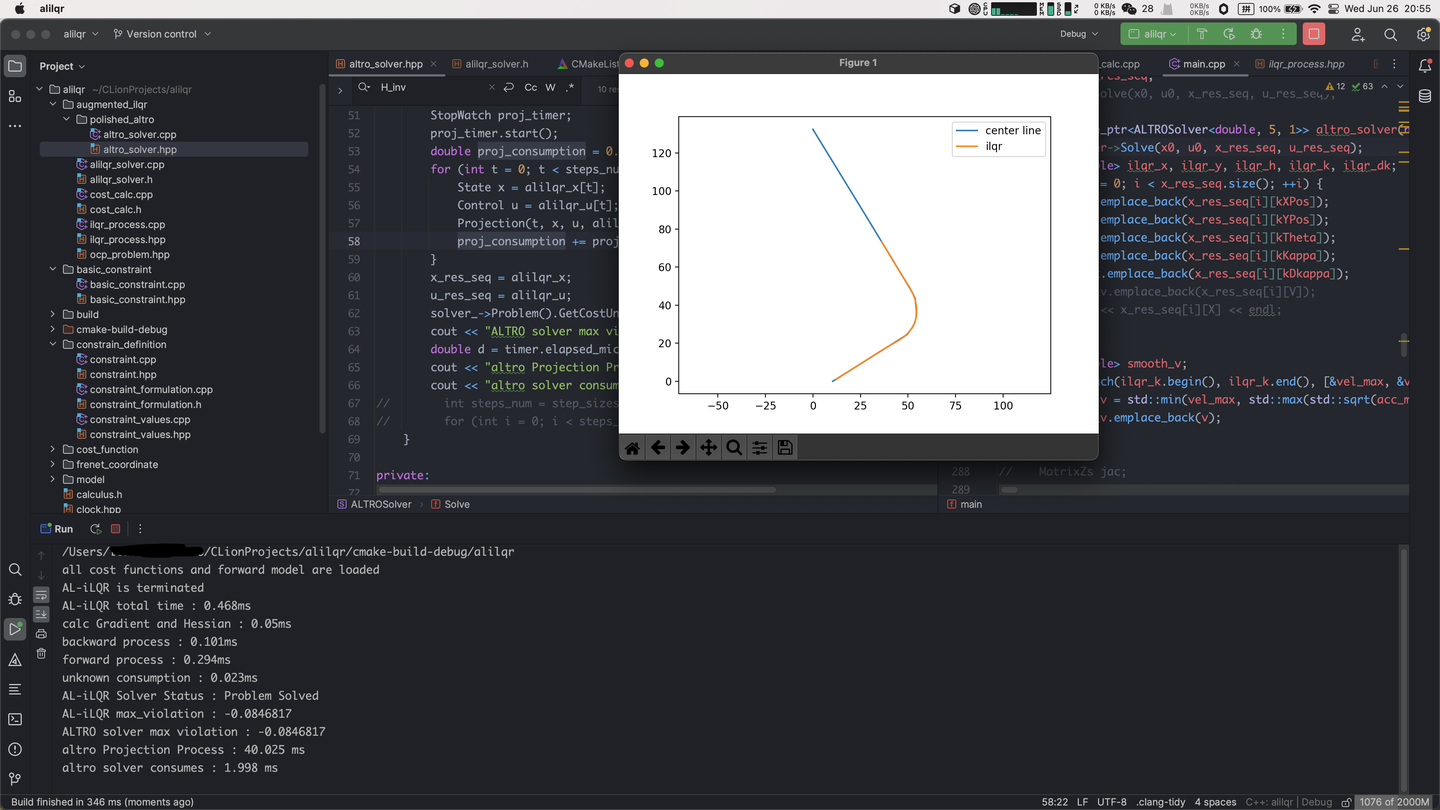The image size is (1440, 810).
Task: Click the H_inv search input field
Action: 430,88
